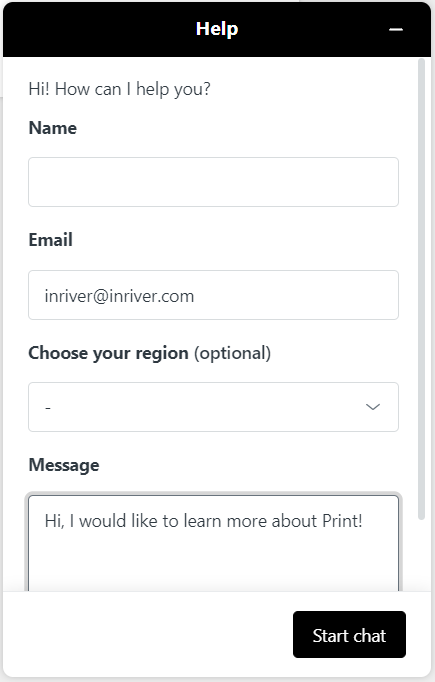Focus the empty Name input field
Viewport: 435px width, 682px height.
213,182
